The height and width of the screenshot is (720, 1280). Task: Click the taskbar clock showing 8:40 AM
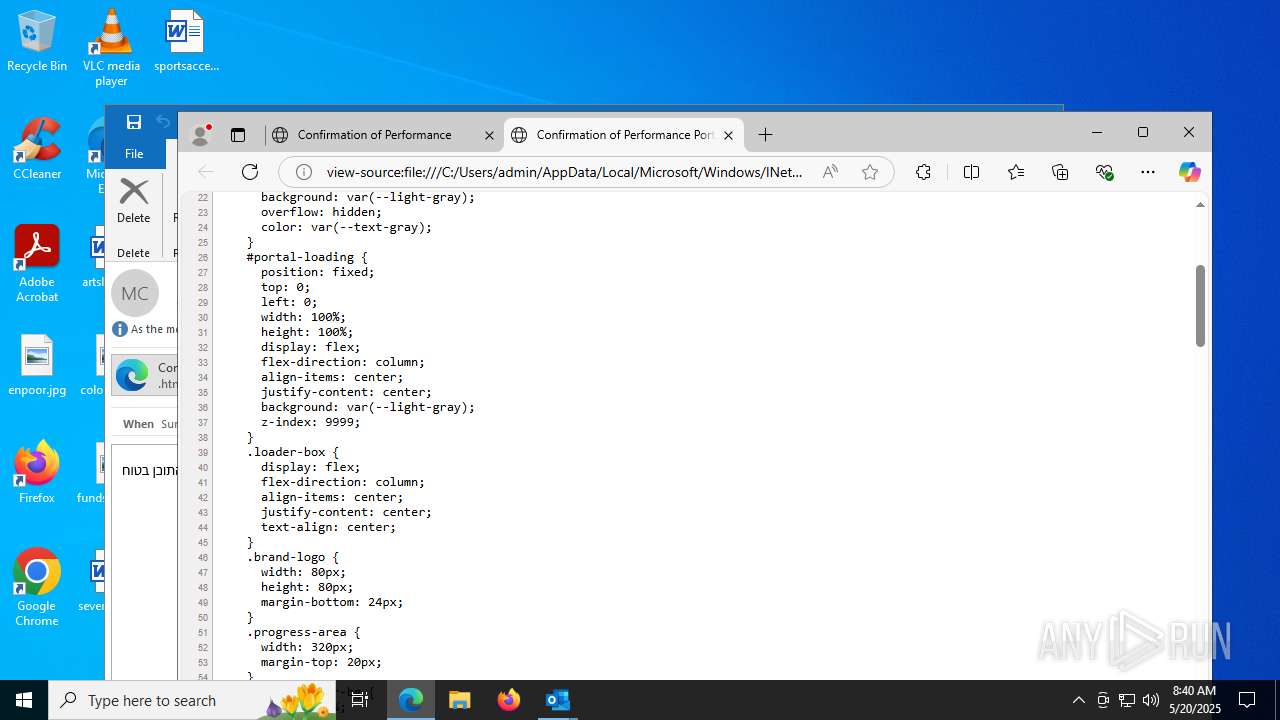click(1195, 700)
